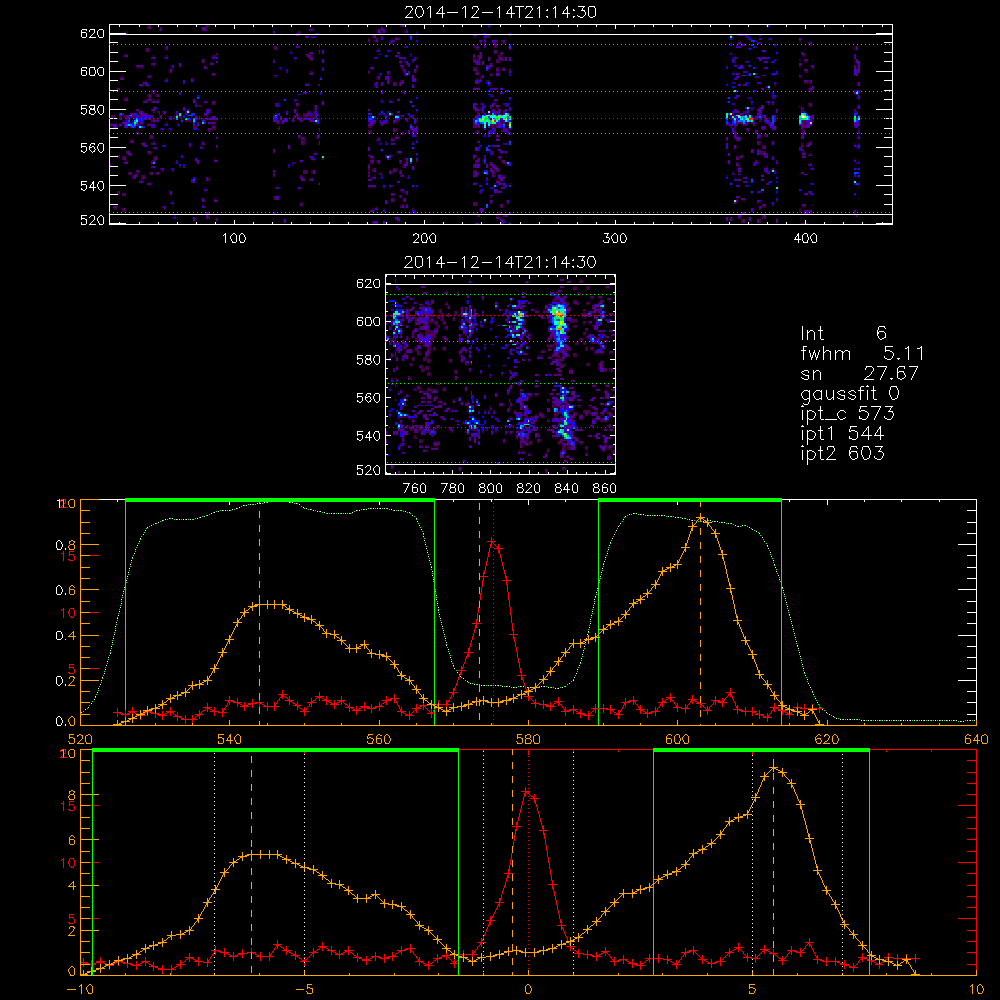1000x1000 pixels.
Task: Click x-axis label 400 on top spectrogram
Action: tap(805, 238)
